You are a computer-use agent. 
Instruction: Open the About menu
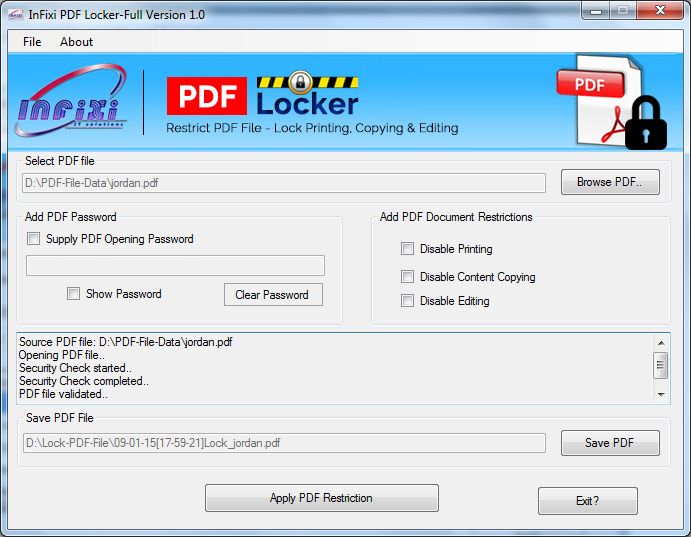click(x=76, y=42)
